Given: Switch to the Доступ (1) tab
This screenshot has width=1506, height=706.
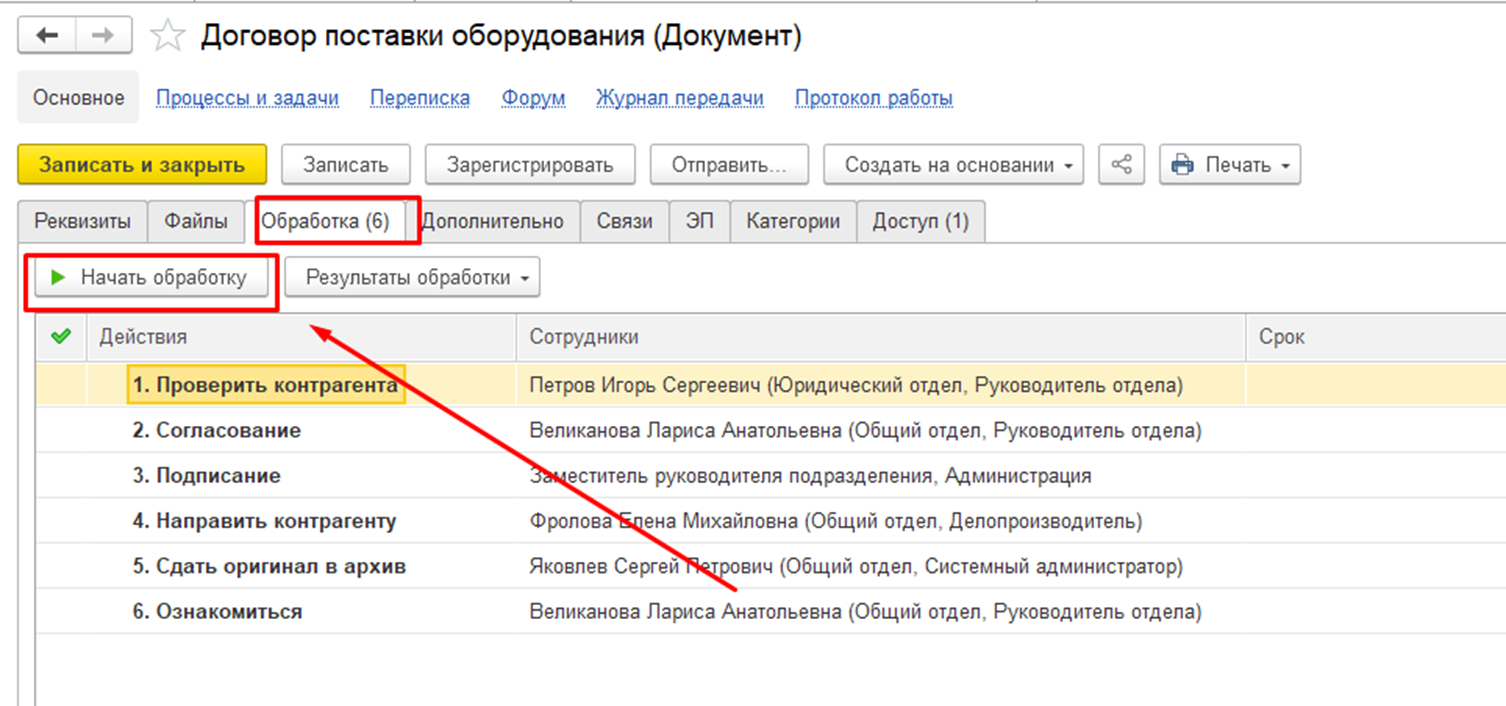Looking at the screenshot, I should [x=921, y=222].
